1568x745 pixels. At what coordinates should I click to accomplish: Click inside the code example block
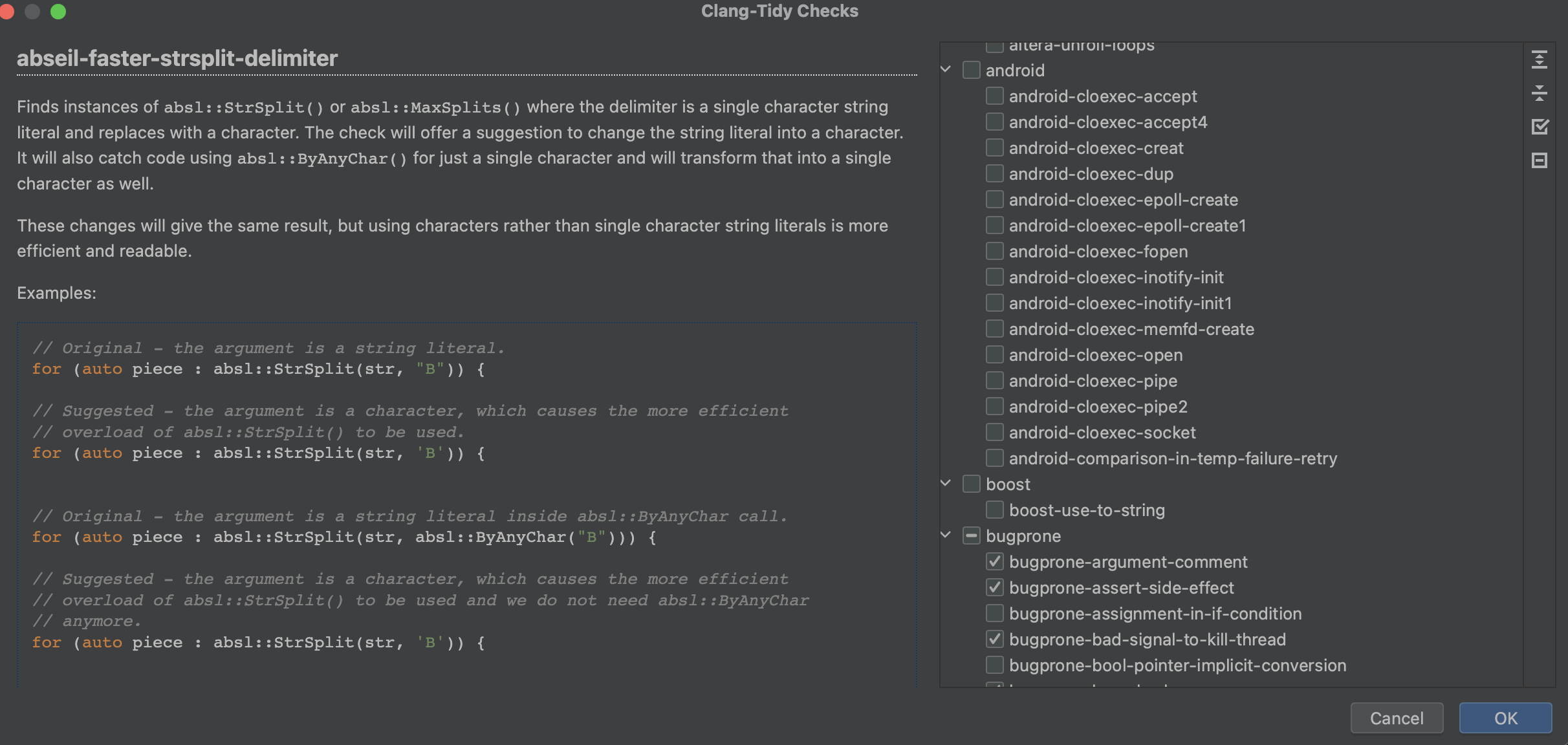tap(466, 504)
